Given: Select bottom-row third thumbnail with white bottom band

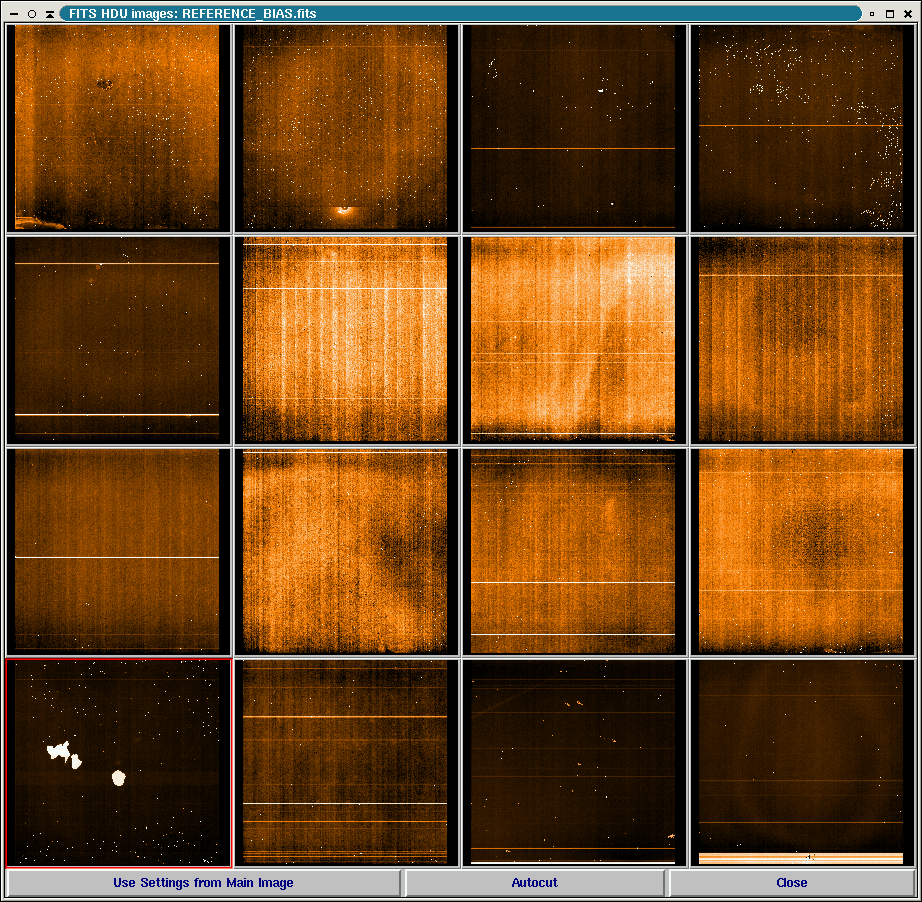Looking at the screenshot, I should click(x=573, y=762).
